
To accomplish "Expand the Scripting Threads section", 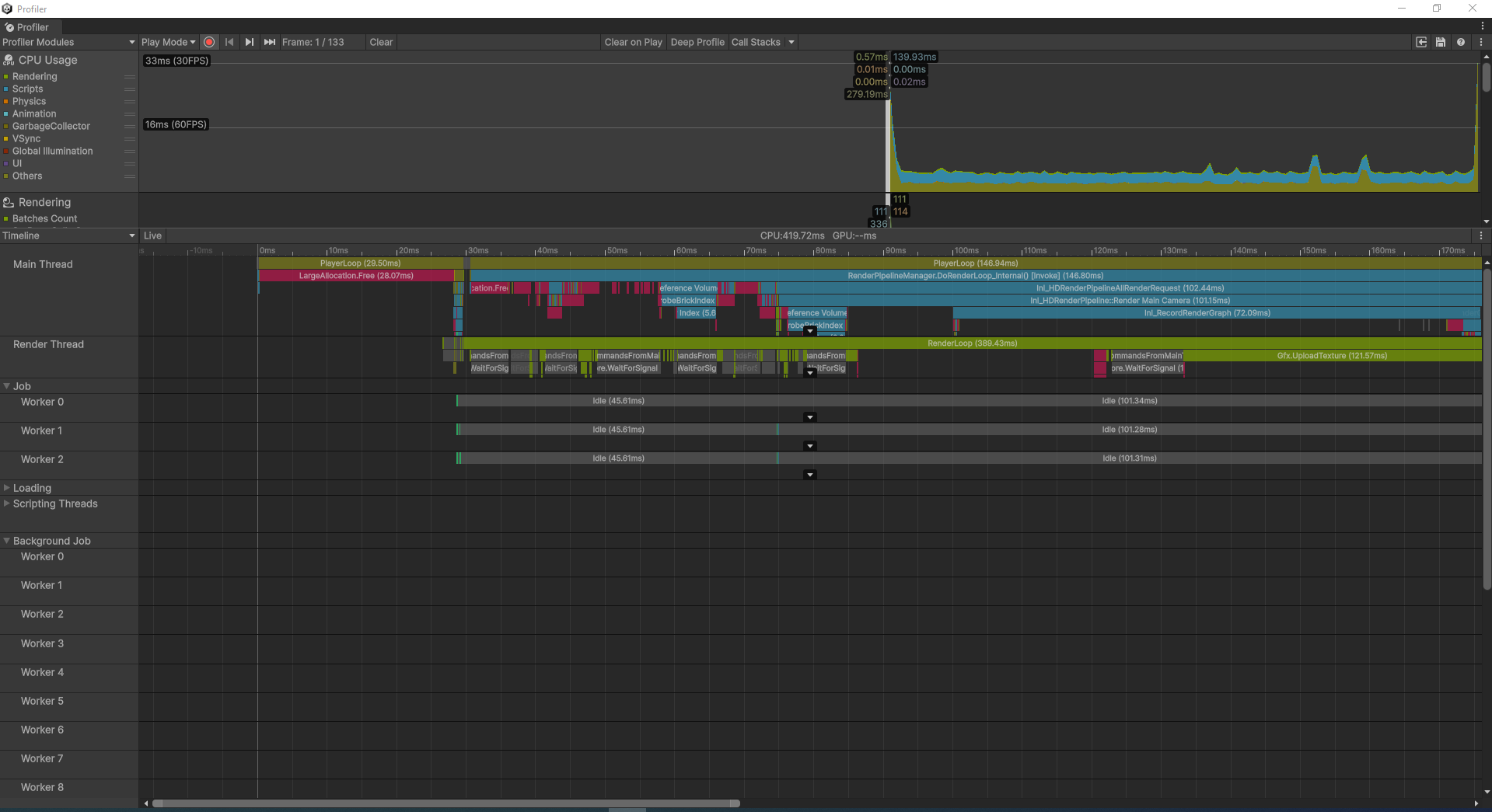I will pos(6,504).
